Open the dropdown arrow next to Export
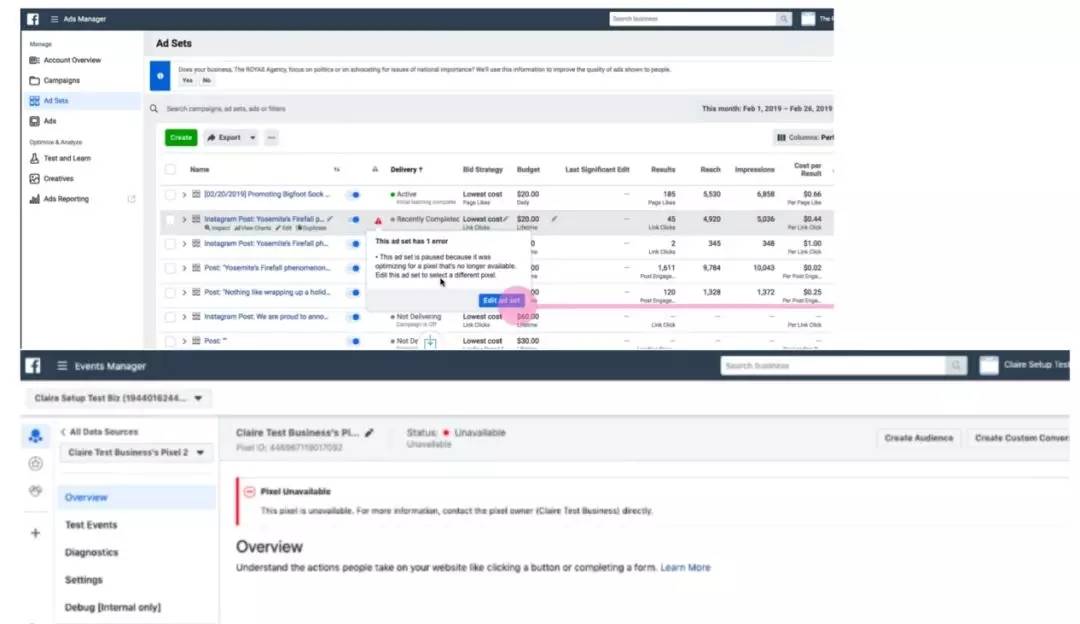The width and height of the screenshot is (1080, 624). pos(253,138)
